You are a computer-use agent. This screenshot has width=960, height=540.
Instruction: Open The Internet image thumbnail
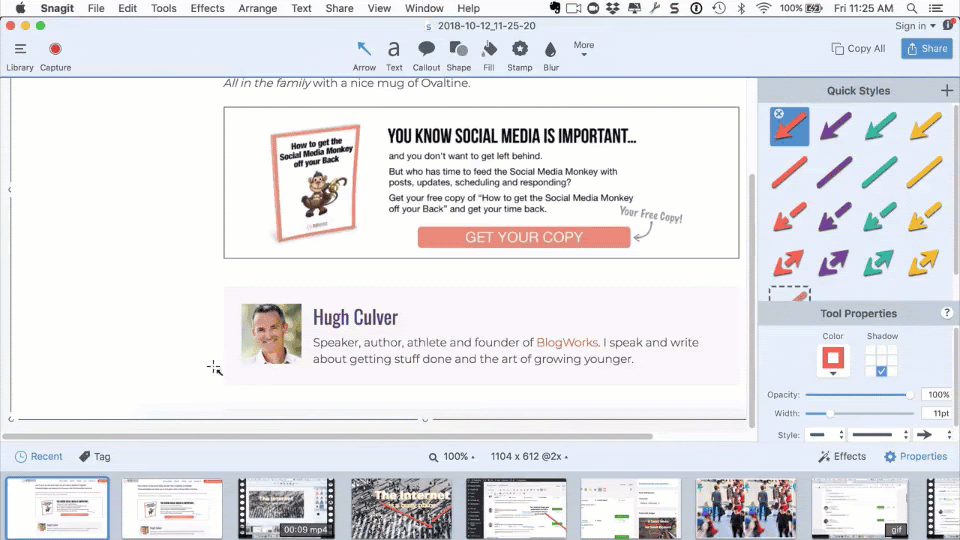point(401,508)
